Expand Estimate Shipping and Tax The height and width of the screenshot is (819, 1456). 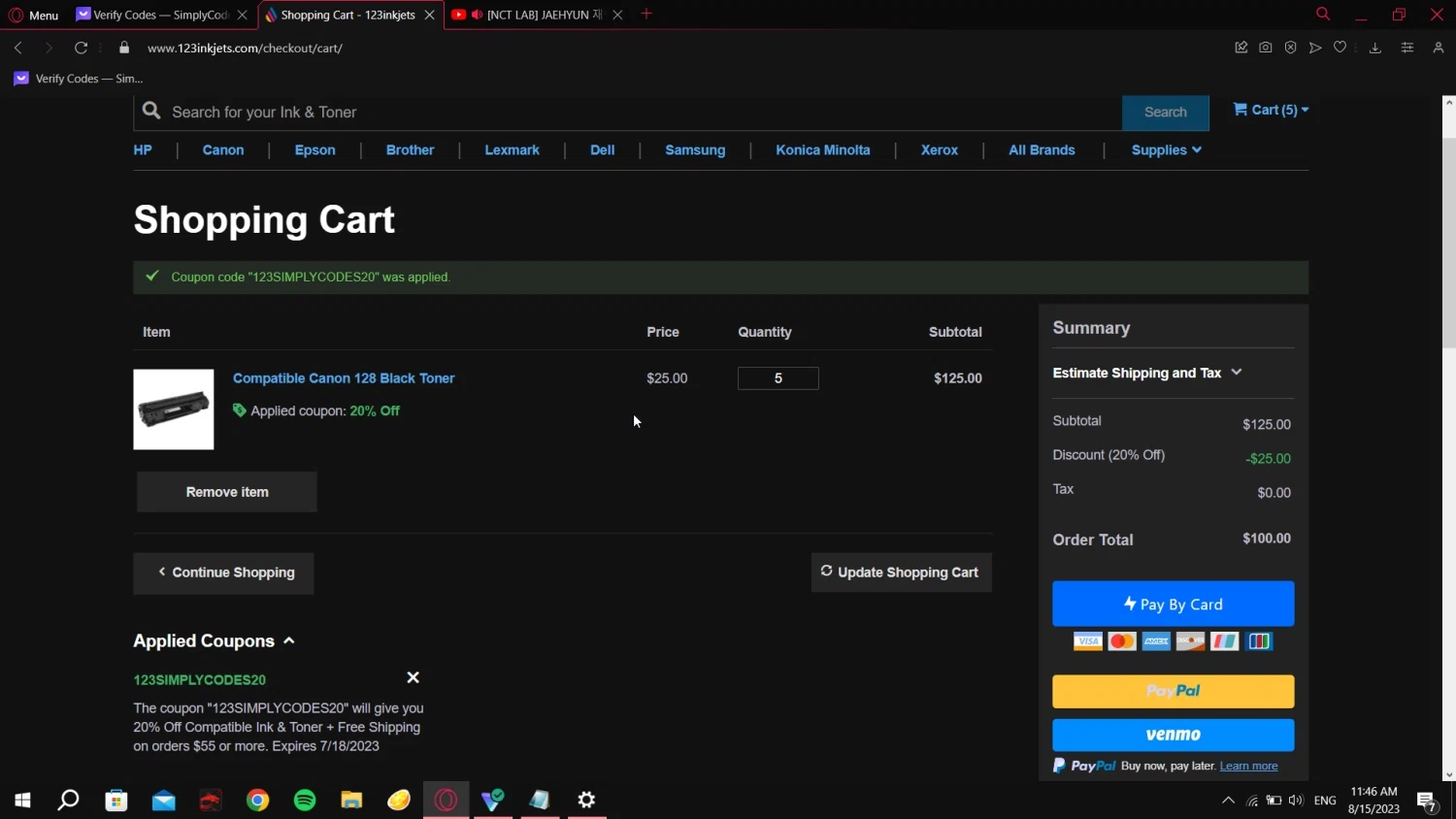click(1147, 373)
